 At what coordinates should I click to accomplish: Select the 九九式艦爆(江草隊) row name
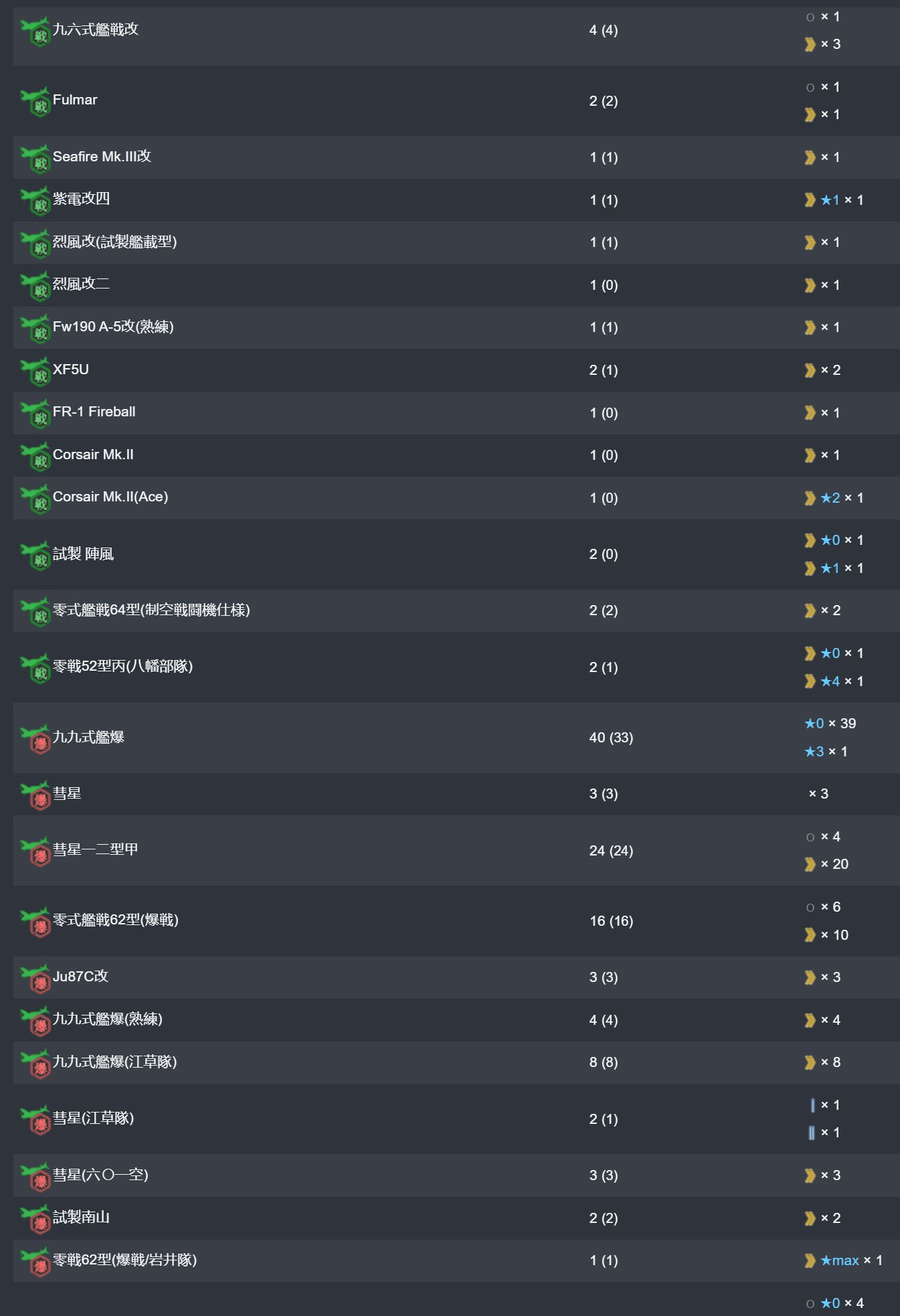(x=115, y=1062)
